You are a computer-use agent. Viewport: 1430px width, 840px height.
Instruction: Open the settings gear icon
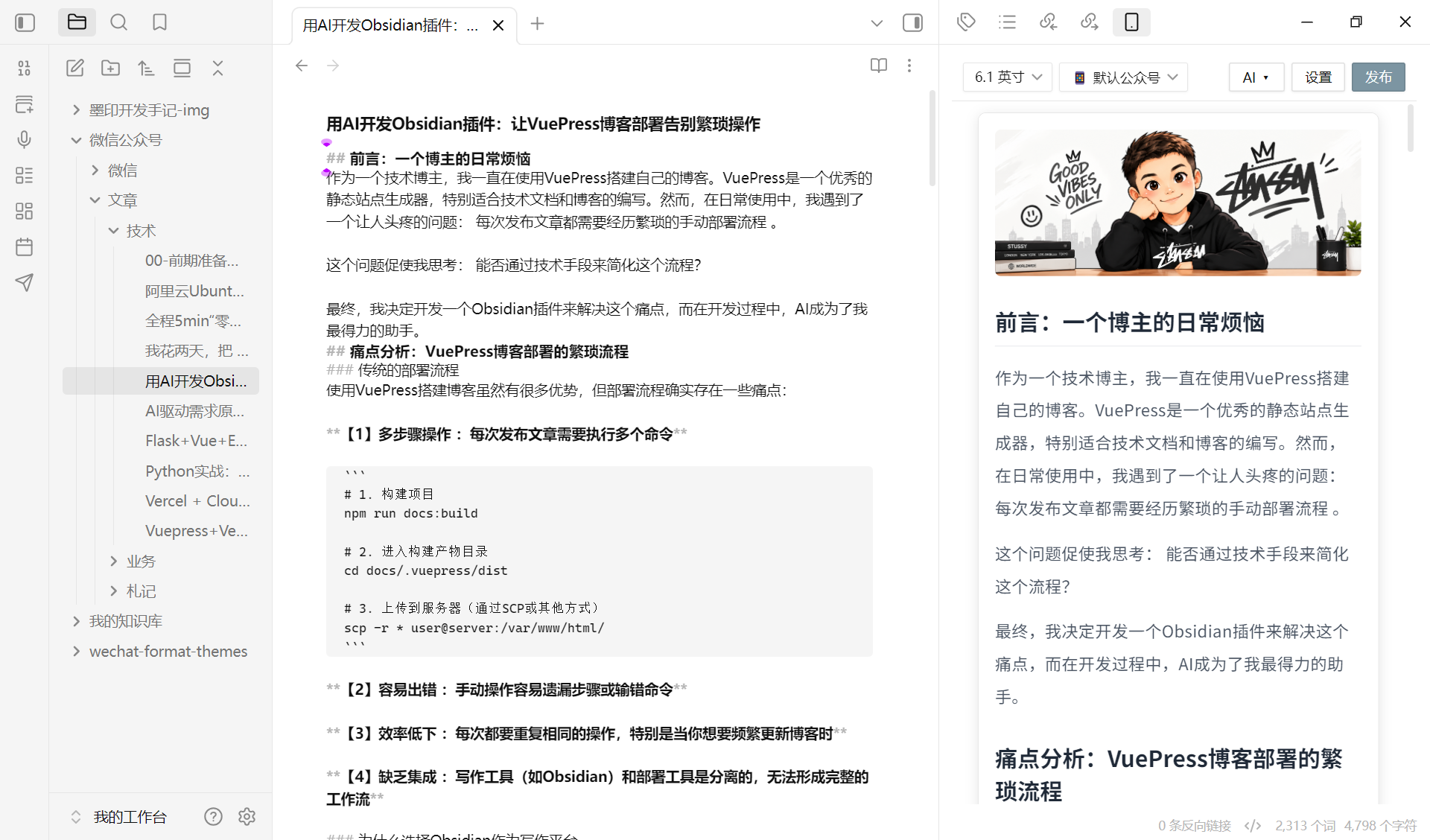pyautogui.click(x=247, y=817)
